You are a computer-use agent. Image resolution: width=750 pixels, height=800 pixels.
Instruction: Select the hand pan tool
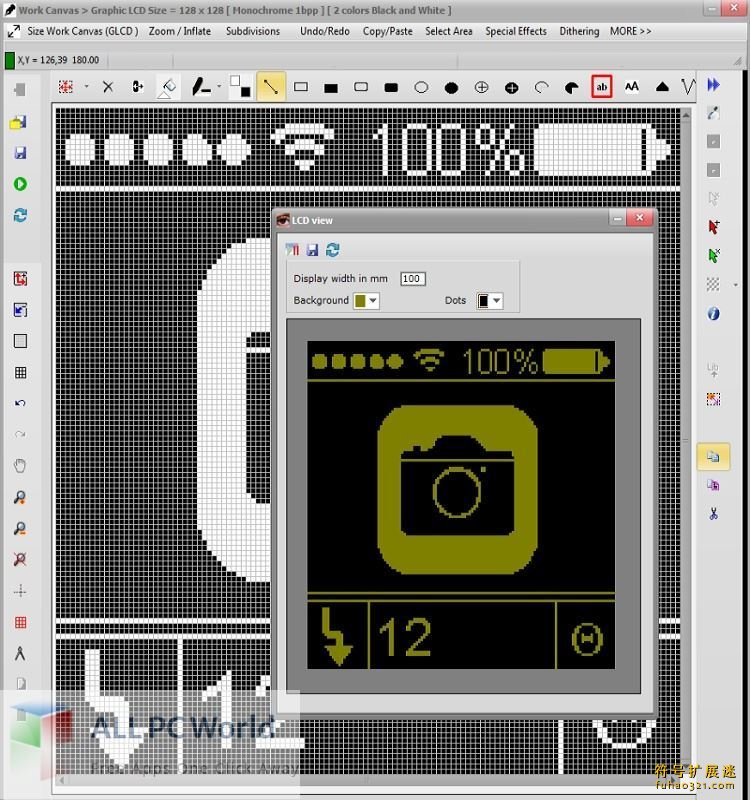(20, 466)
